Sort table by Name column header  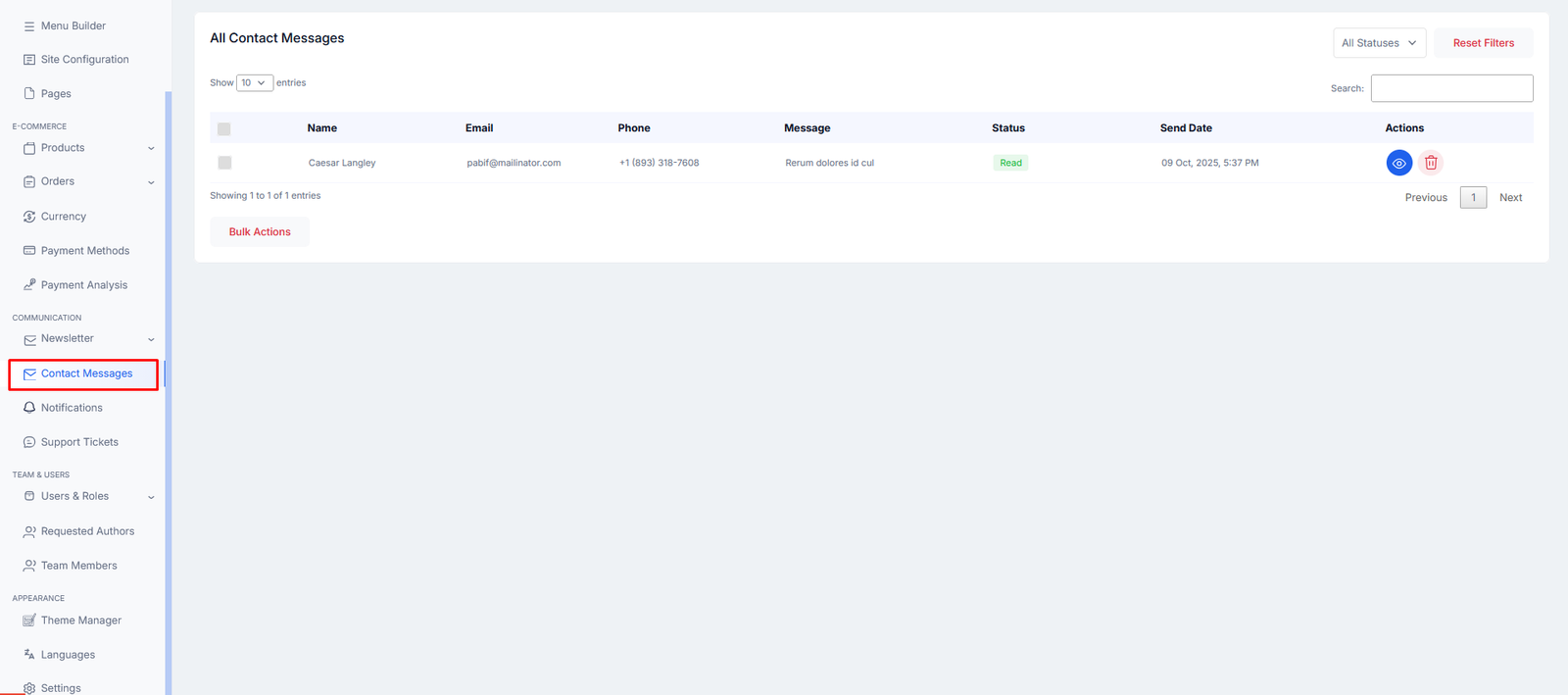point(322,128)
